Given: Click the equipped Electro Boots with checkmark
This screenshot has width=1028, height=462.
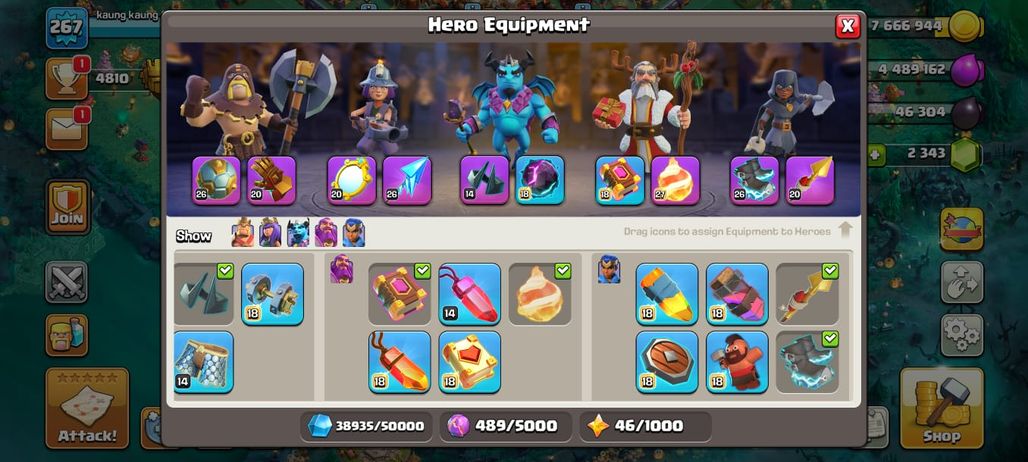Looking at the screenshot, I should click(807, 362).
